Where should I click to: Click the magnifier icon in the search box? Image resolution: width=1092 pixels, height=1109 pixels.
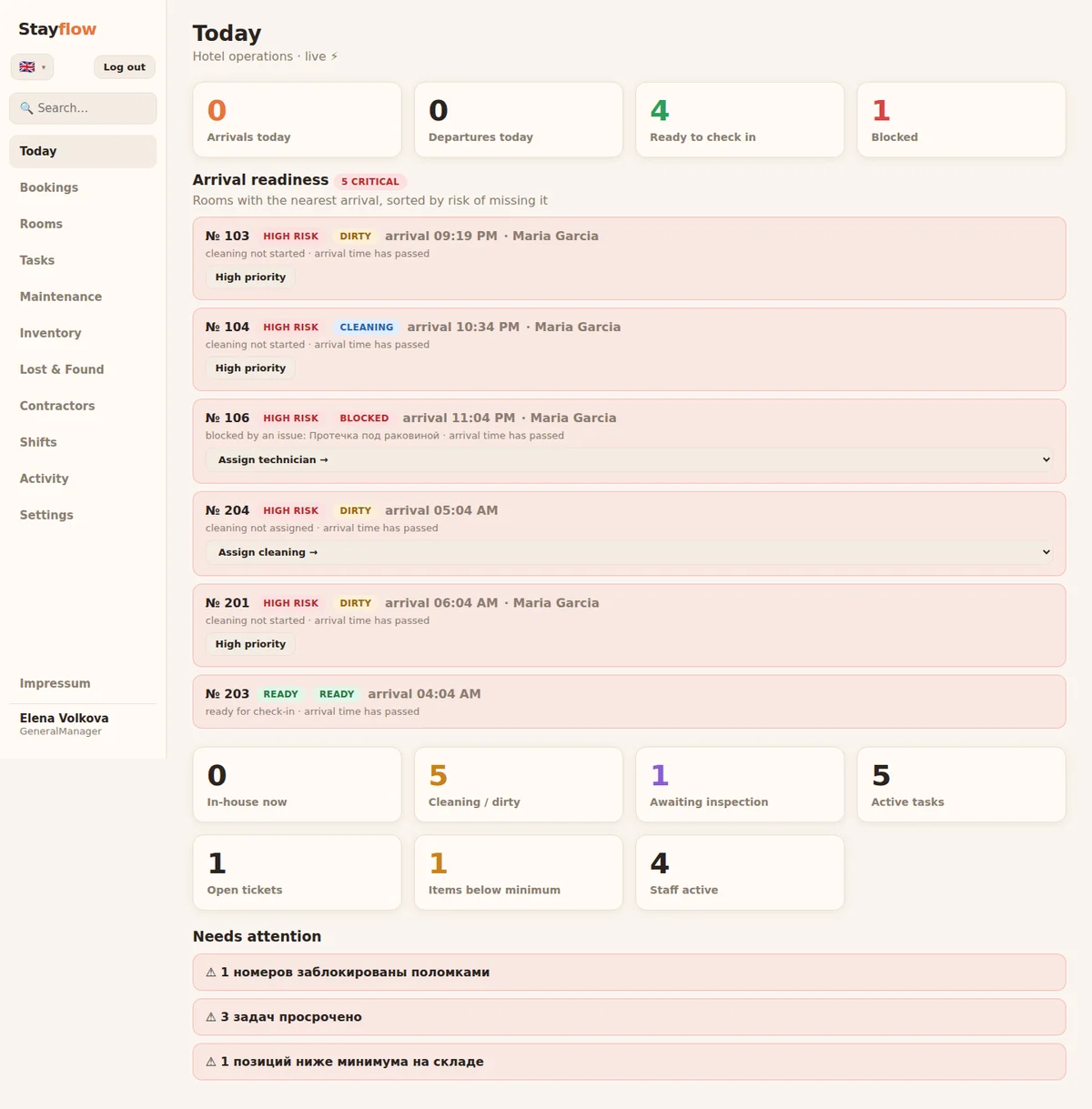(26, 108)
